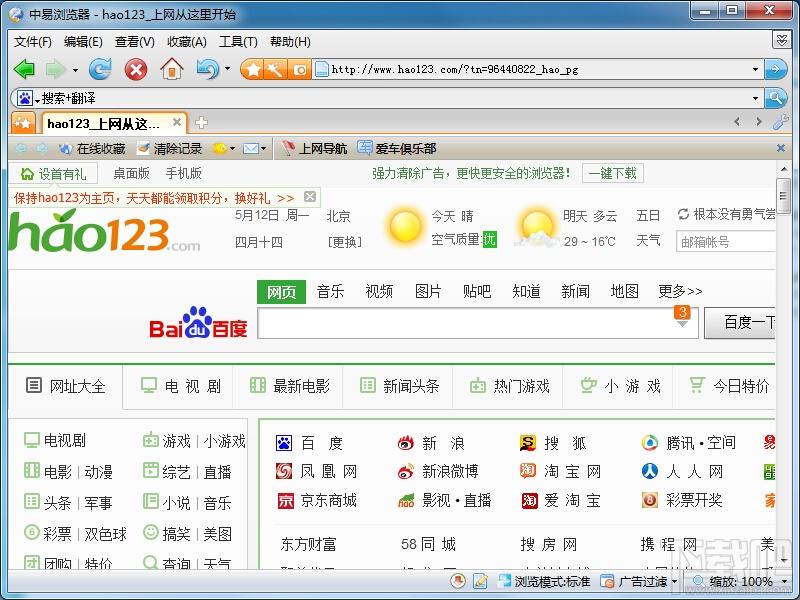
Task: Click the green Back arrow button
Action: (23, 69)
